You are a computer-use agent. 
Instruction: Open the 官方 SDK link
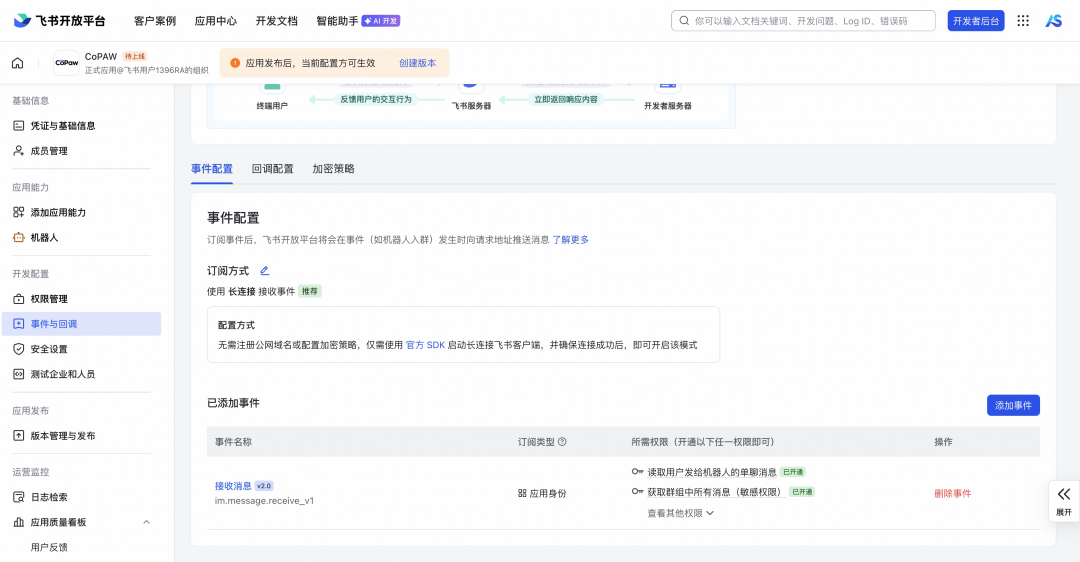coord(425,344)
